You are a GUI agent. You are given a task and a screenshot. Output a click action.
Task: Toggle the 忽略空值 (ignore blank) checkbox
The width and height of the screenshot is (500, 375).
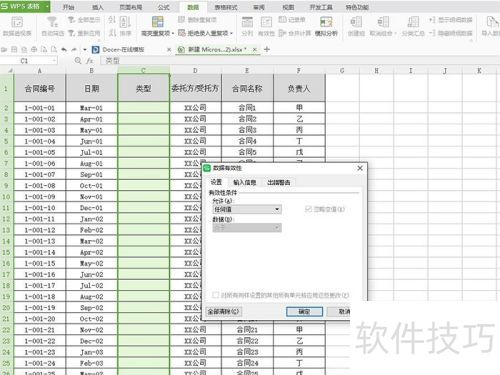point(308,209)
